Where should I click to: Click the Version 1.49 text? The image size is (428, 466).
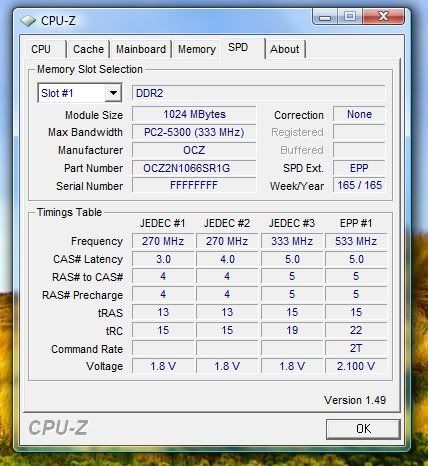355,400
